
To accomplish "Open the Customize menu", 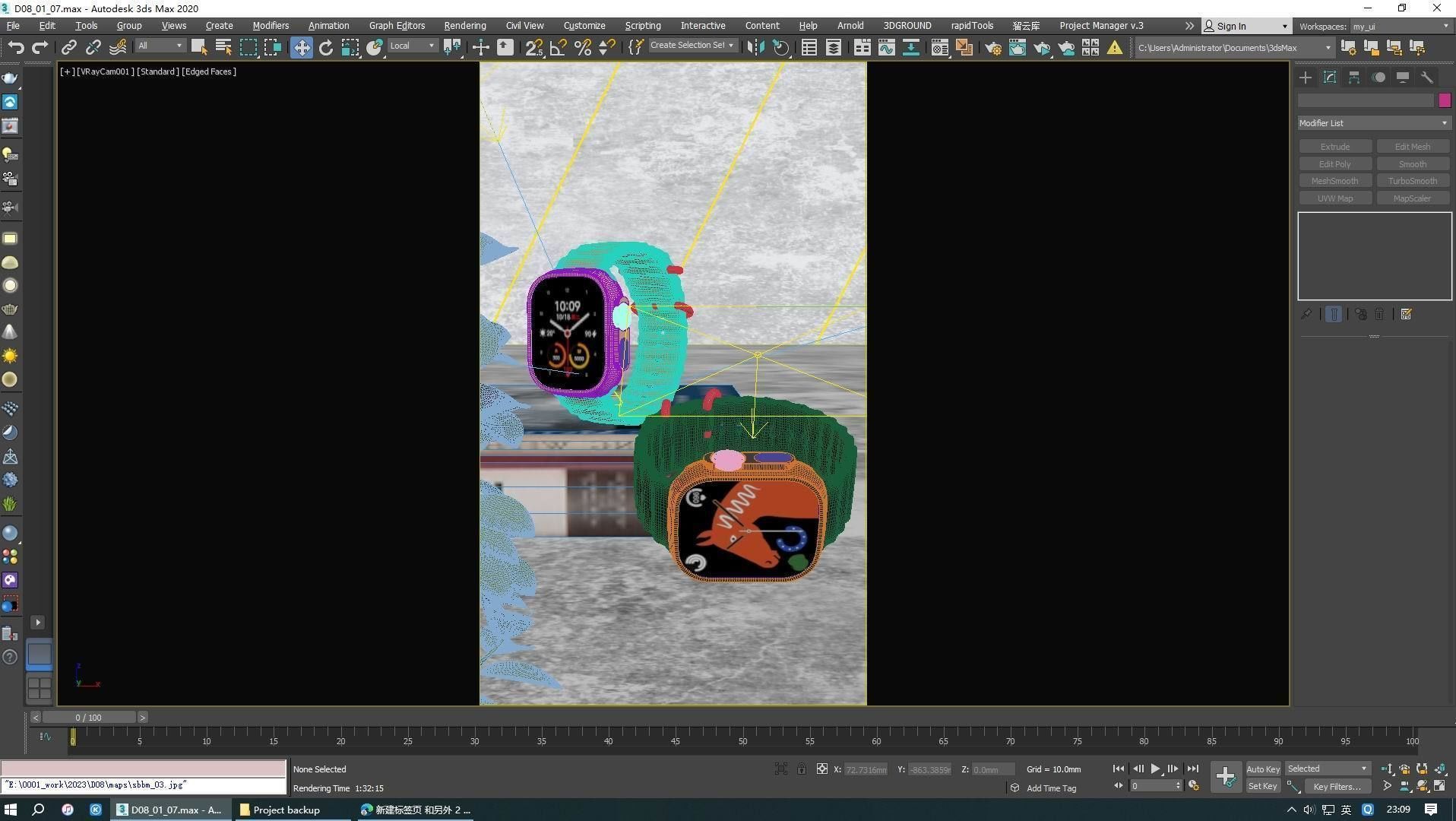I will click(x=584, y=26).
